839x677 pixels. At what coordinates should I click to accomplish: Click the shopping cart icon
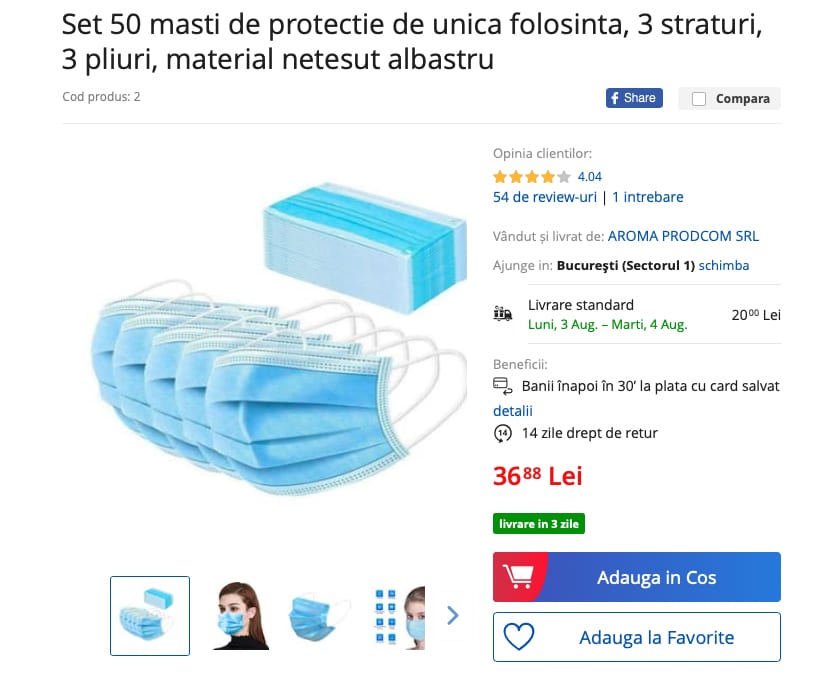point(518,577)
